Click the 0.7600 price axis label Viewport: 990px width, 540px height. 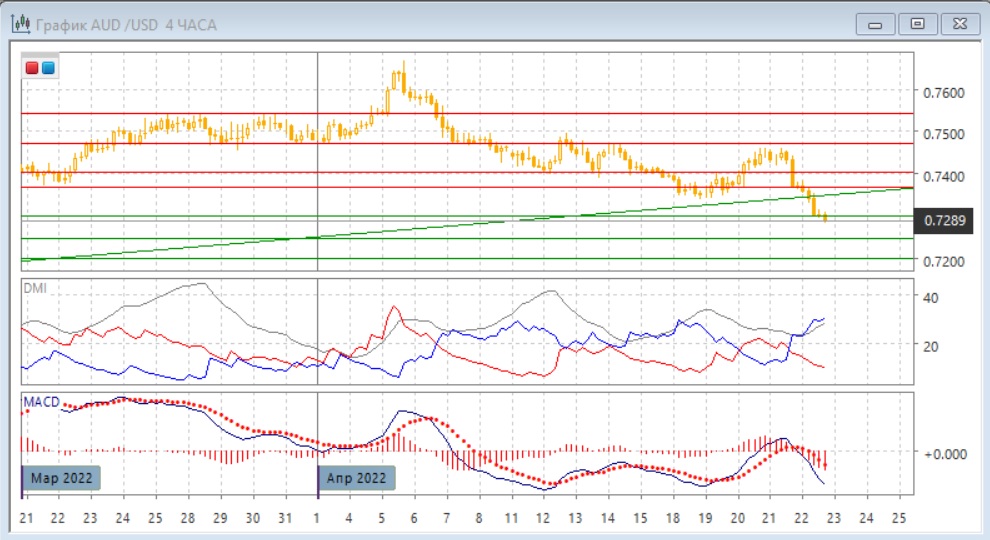tap(945, 93)
